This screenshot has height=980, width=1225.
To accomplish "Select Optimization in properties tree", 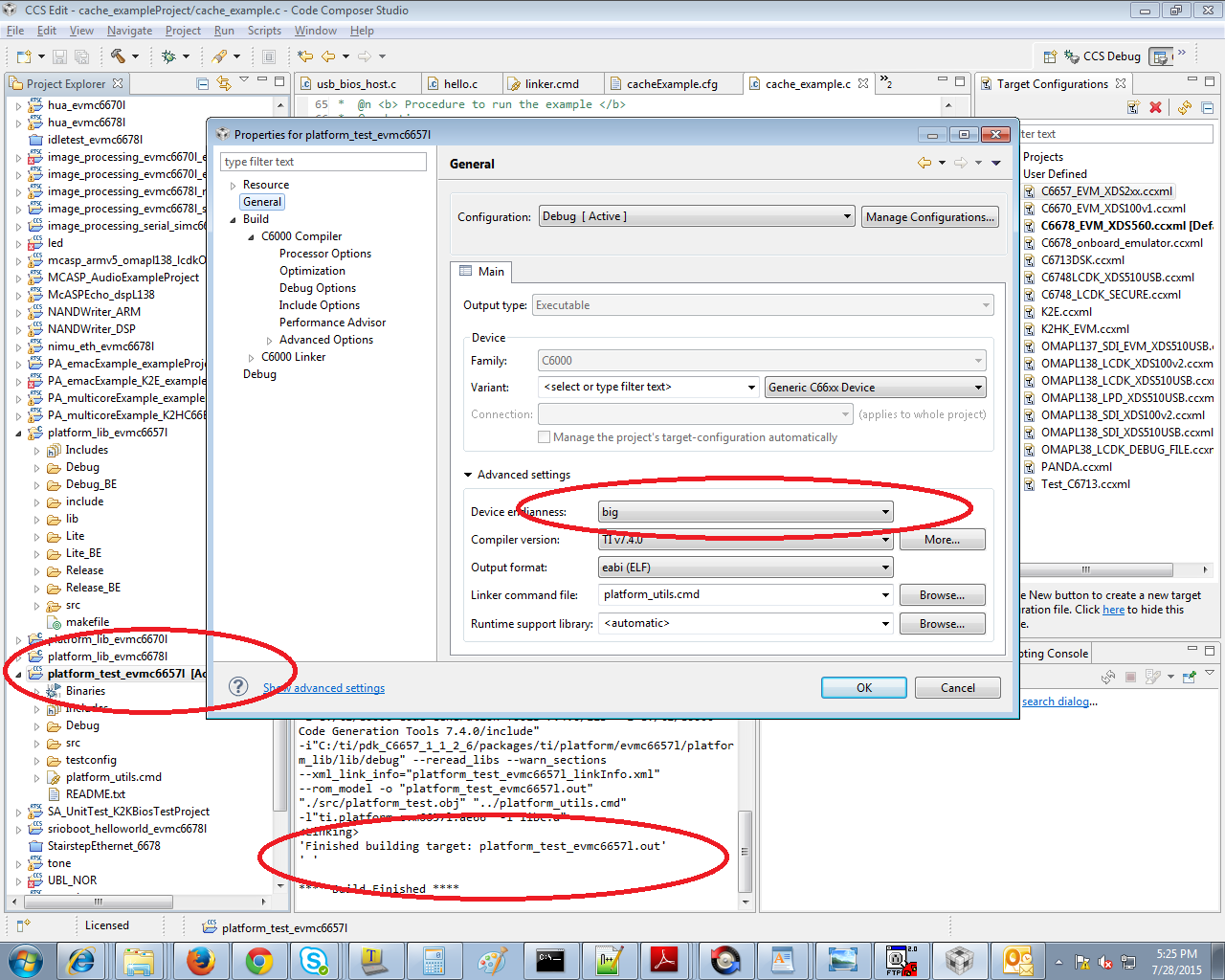I will tap(312, 271).
